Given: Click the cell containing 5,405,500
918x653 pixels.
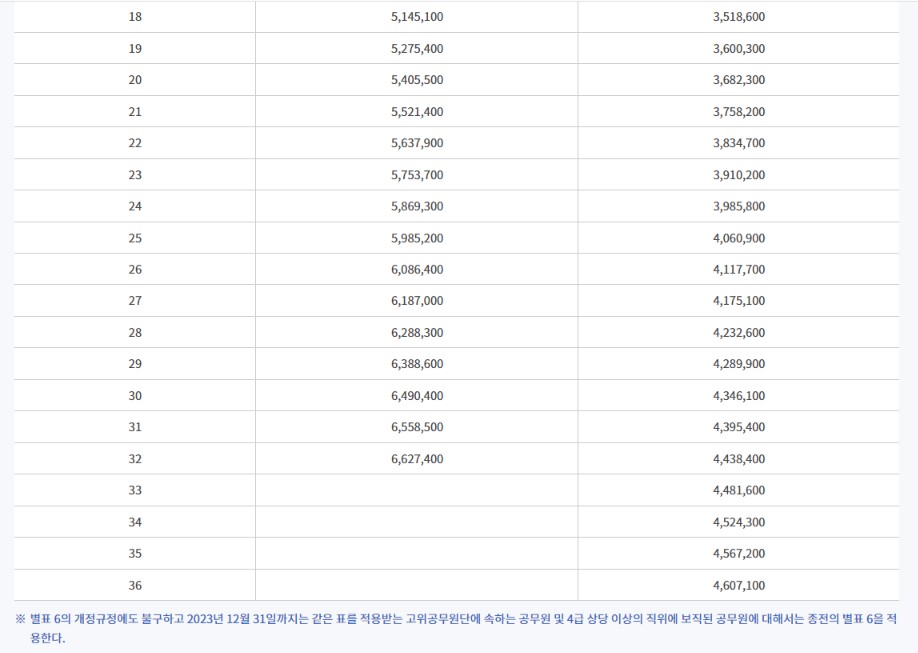Looking at the screenshot, I should (417, 80).
